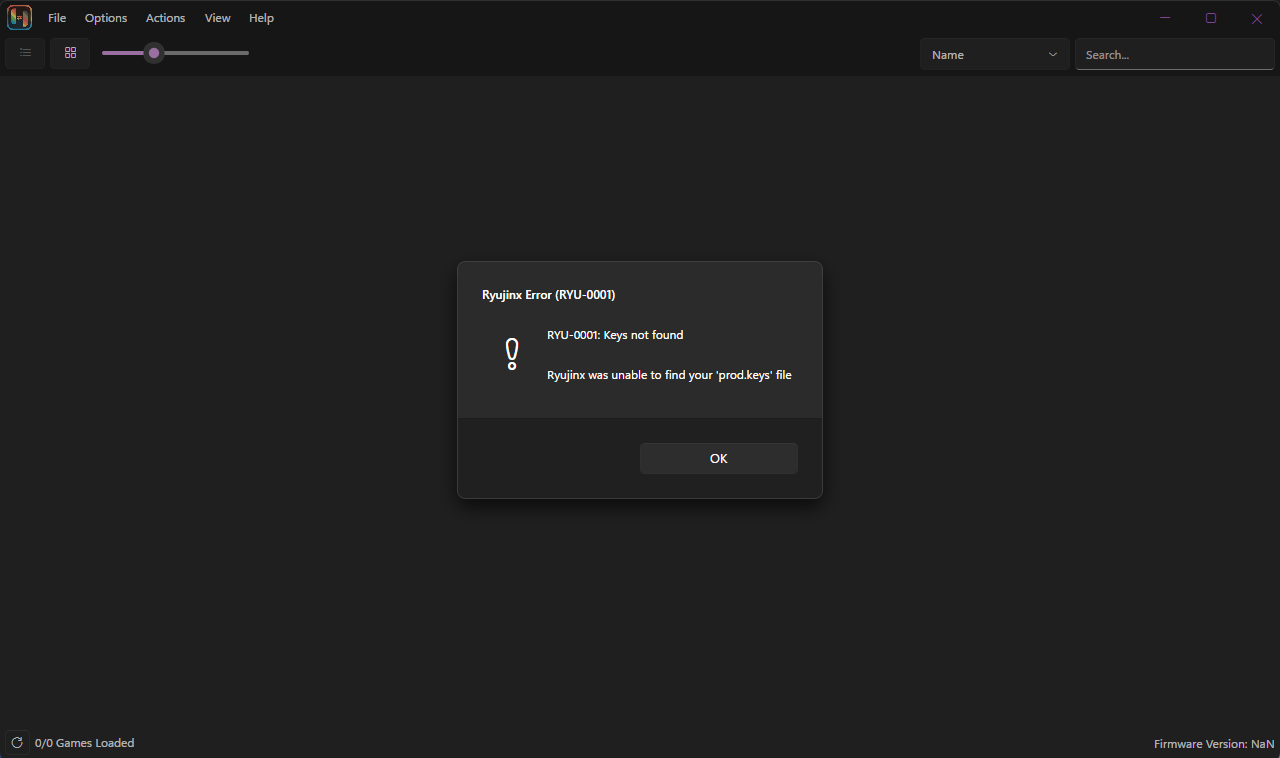Click the Ryujinx application logo
The image size is (1280, 758).
[19, 17]
